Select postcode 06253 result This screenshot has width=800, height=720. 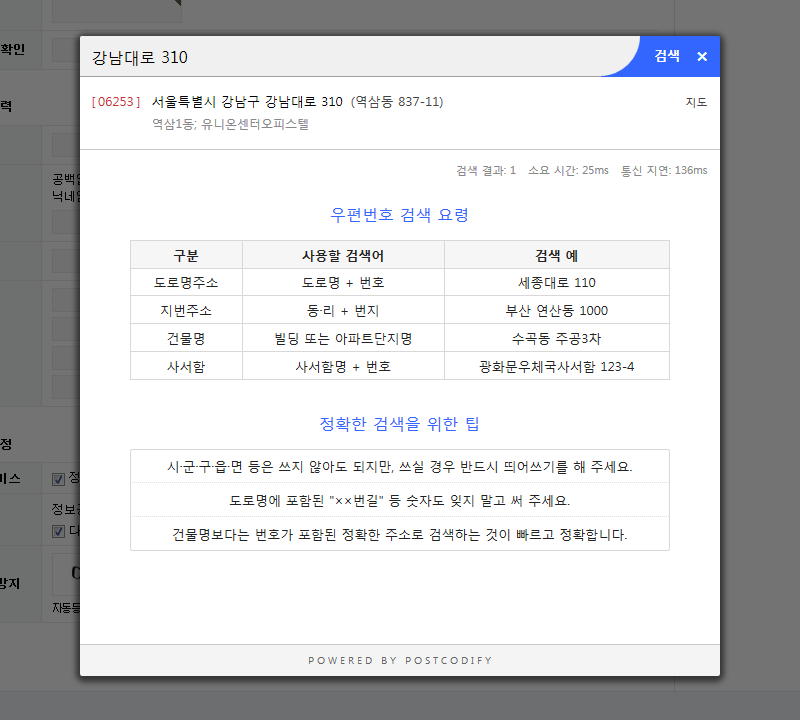click(x=115, y=102)
